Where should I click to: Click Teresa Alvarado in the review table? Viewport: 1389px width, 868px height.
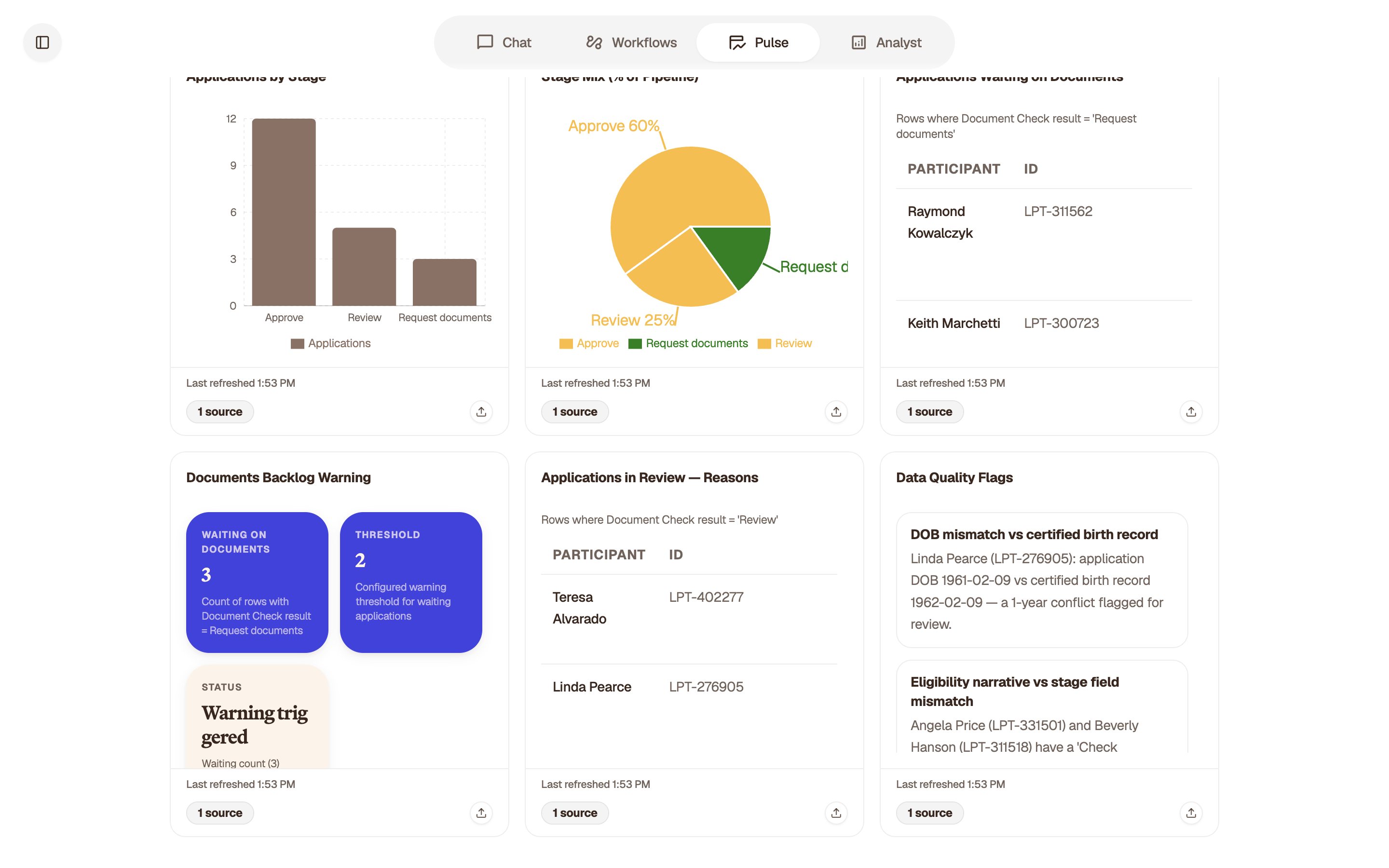(x=579, y=608)
